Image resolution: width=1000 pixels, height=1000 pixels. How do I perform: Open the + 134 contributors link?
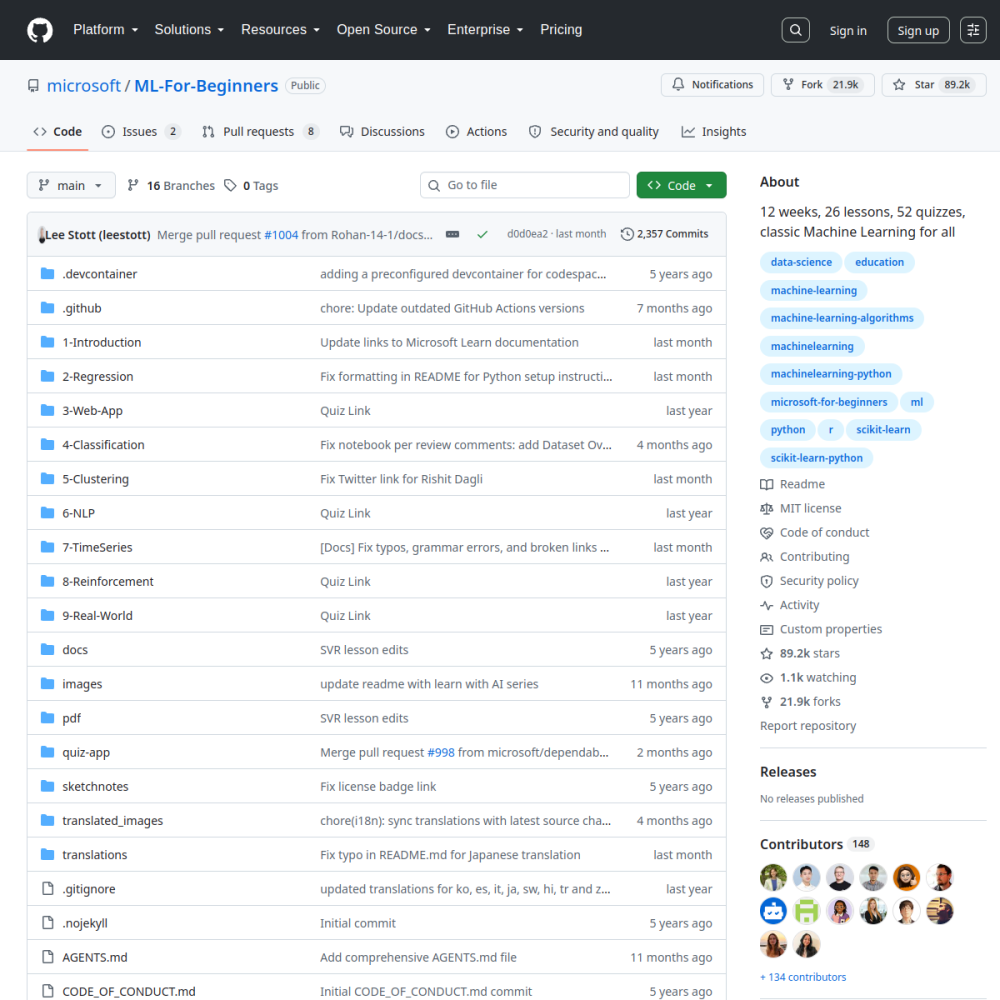[803, 977]
